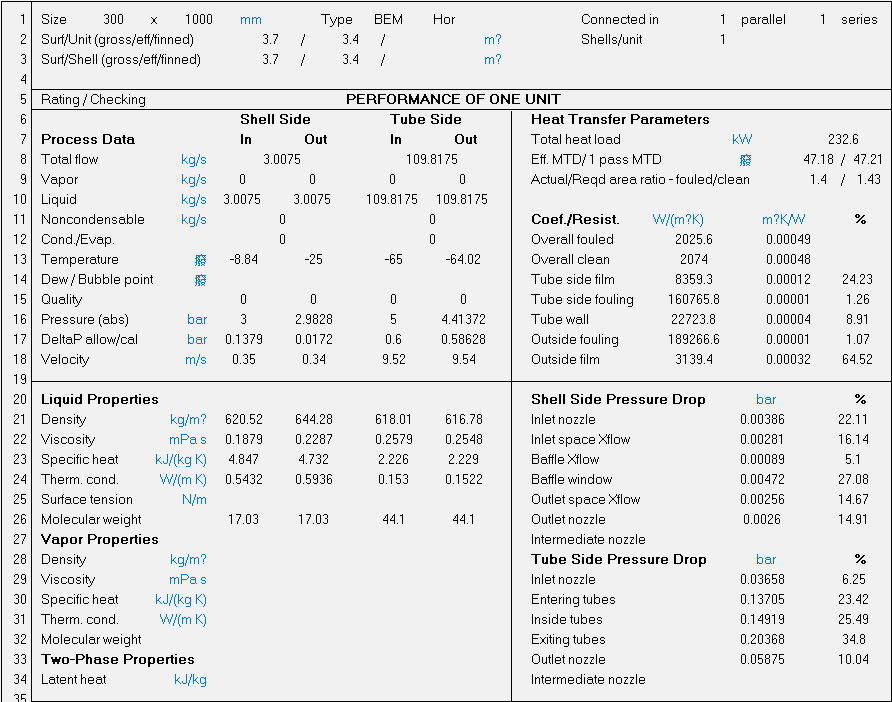Click the tube inlet velocity 9.52

393,360
